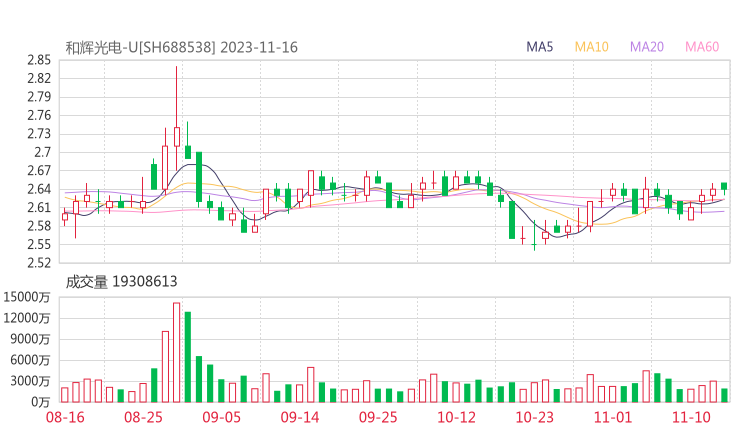
Task: Click the 2.73 price axis label
Action: pyautogui.click(x=39, y=134)
